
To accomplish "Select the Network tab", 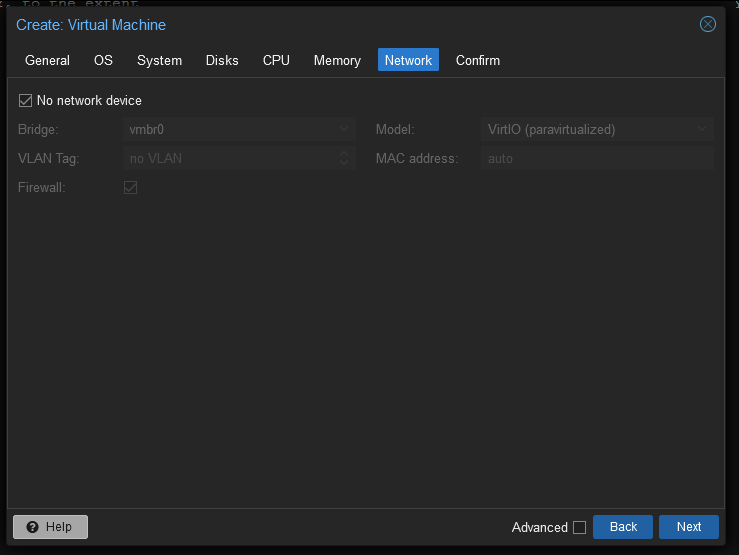I will click(x=408, y=60).
